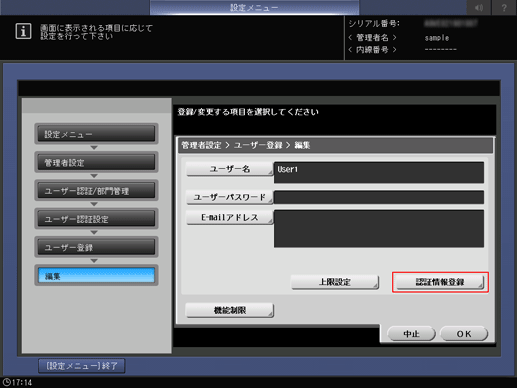
Task: Click the シリアル番号 label
Action: point(374,24)
